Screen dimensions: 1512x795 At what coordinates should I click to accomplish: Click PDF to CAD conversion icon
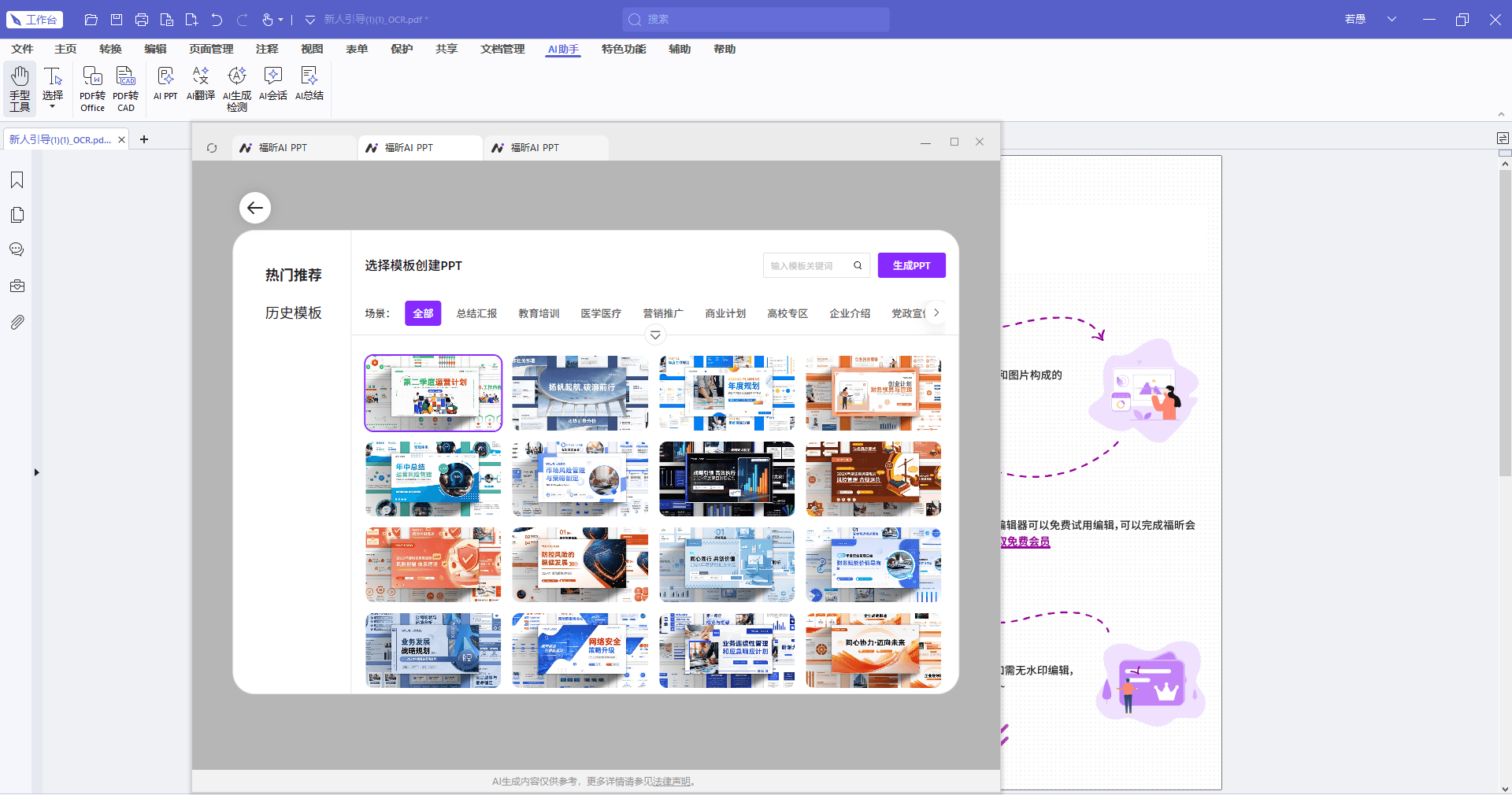pyautogui.click(x=126, y=88)
